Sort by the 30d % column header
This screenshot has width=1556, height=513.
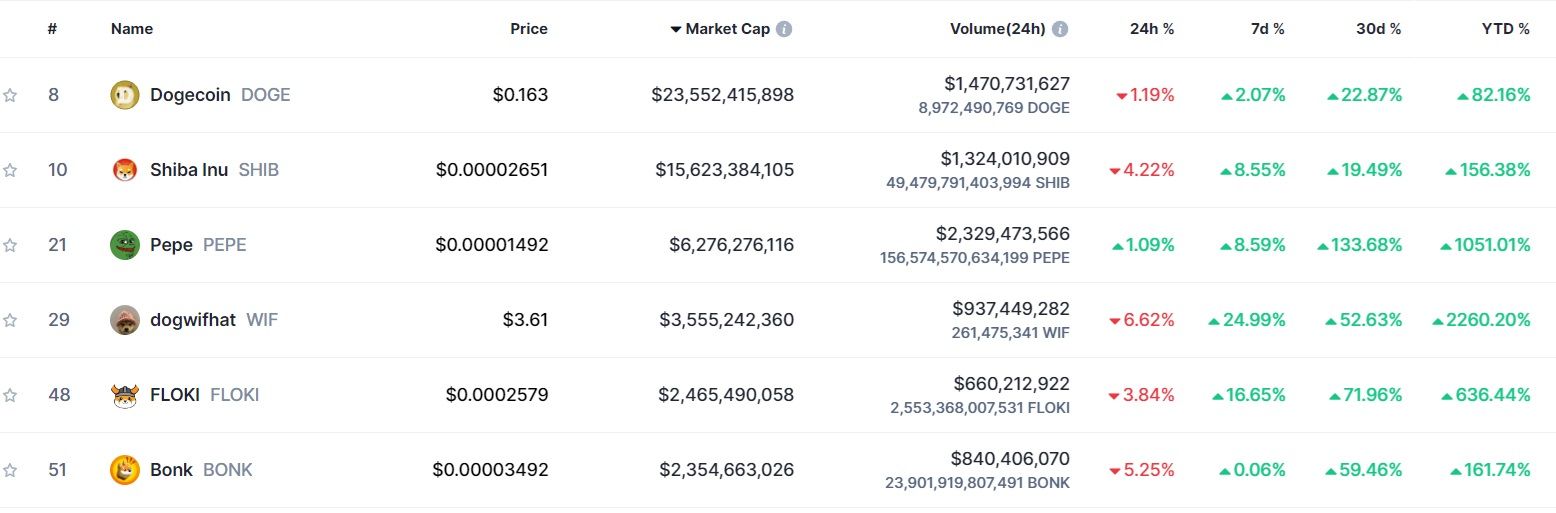coord(1378,29)
